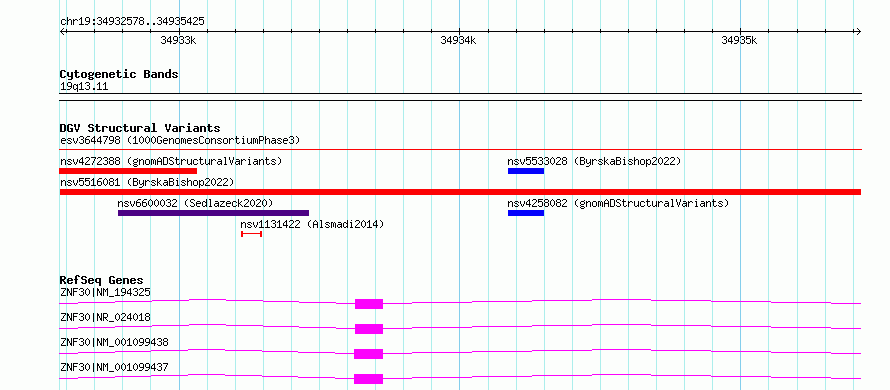
Task: Open the Cytogenetic Bands track title
Action: point(119,74)
